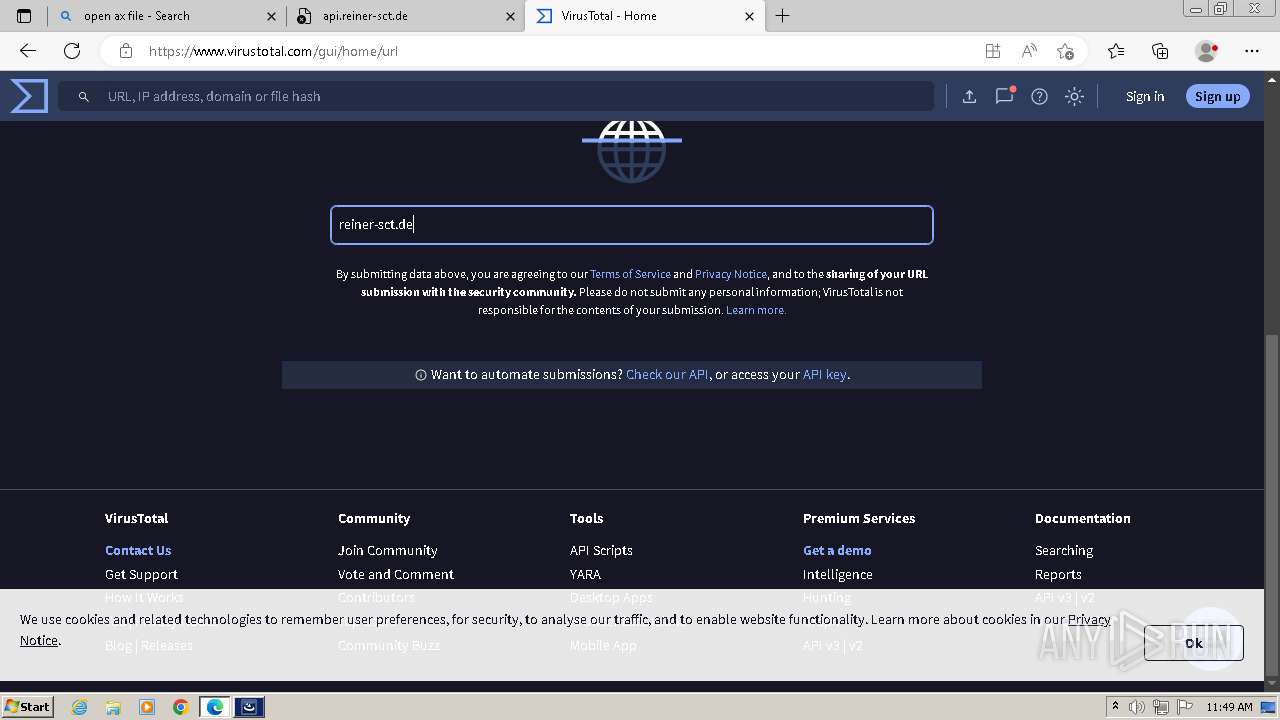
Task: Click the Sign in link
Action: (1145, 96)
